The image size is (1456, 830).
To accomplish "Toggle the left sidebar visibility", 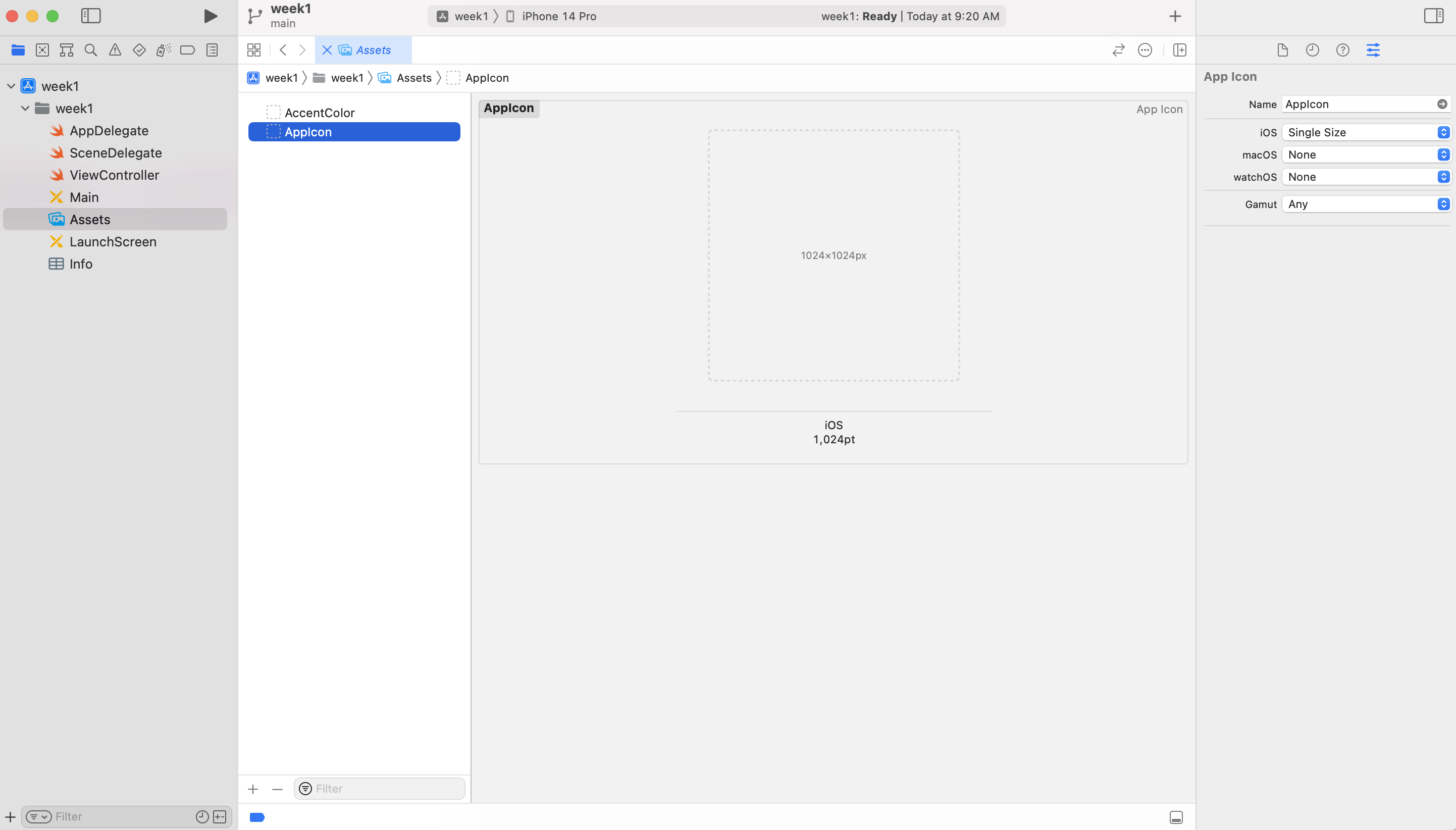I will click(x=90, y=16).
